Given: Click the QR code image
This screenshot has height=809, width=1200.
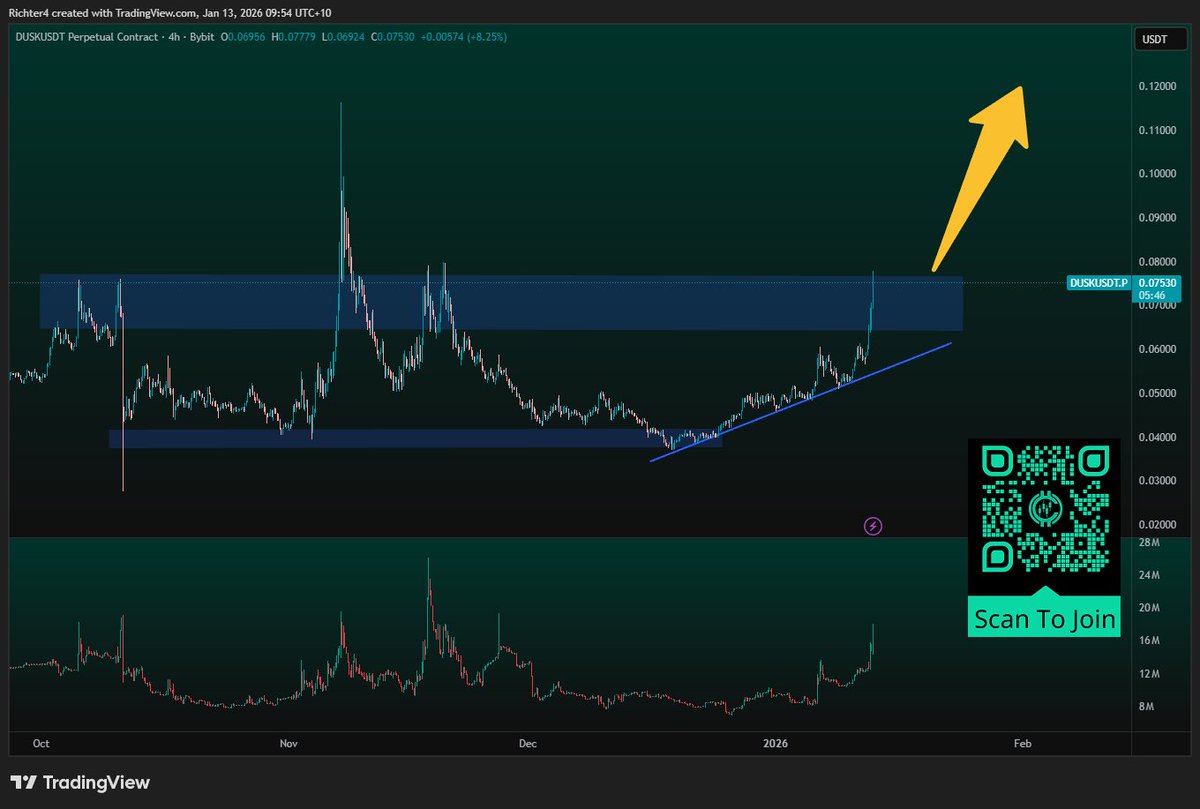Looking at the screenshot, I should [x=1044, y=510].
